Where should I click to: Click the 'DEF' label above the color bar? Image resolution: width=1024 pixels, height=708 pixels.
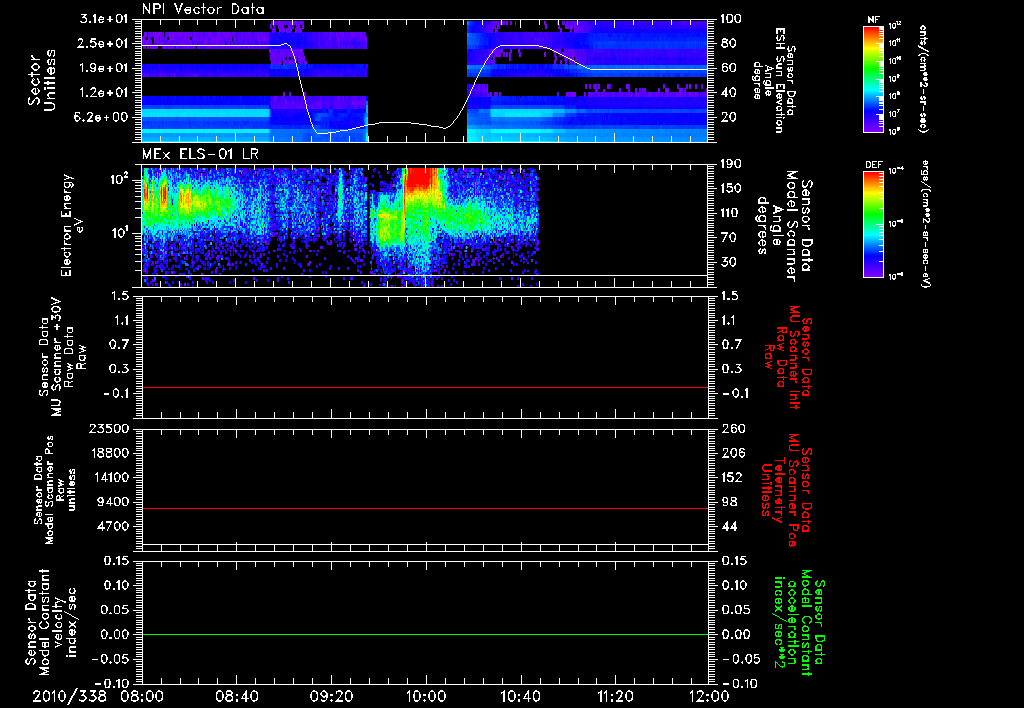(x=873, y=165)
